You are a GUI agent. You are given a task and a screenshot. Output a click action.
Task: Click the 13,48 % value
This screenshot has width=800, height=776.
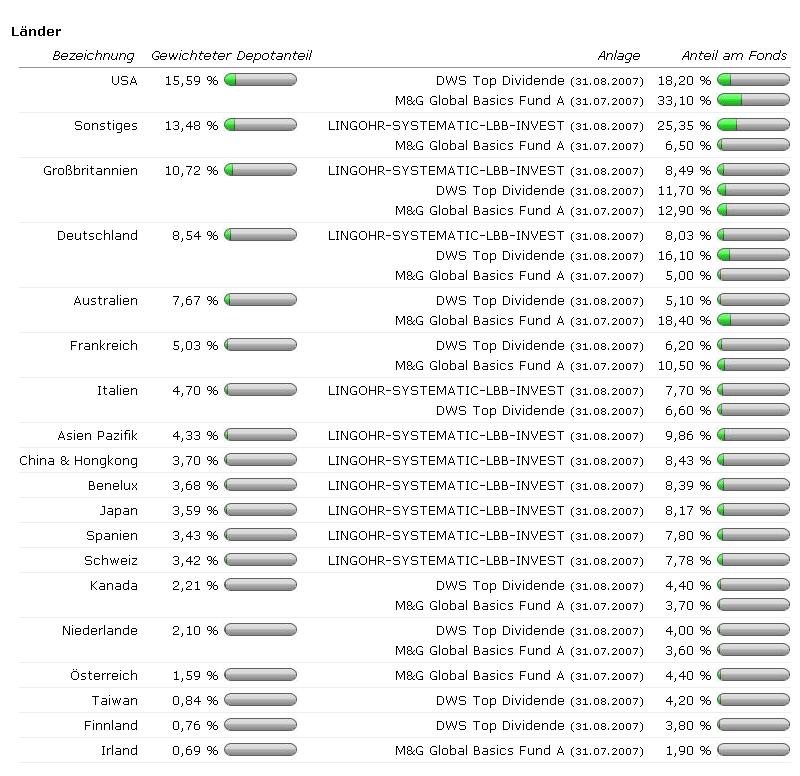(x=191, y=126)
